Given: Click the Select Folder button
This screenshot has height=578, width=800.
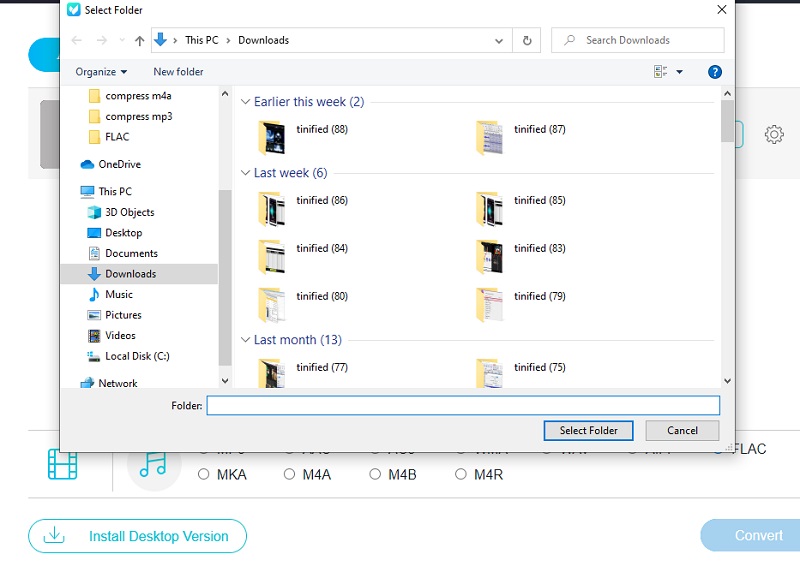Looking at the screenshot, I should pyautogui.click(x=589, y=430).
